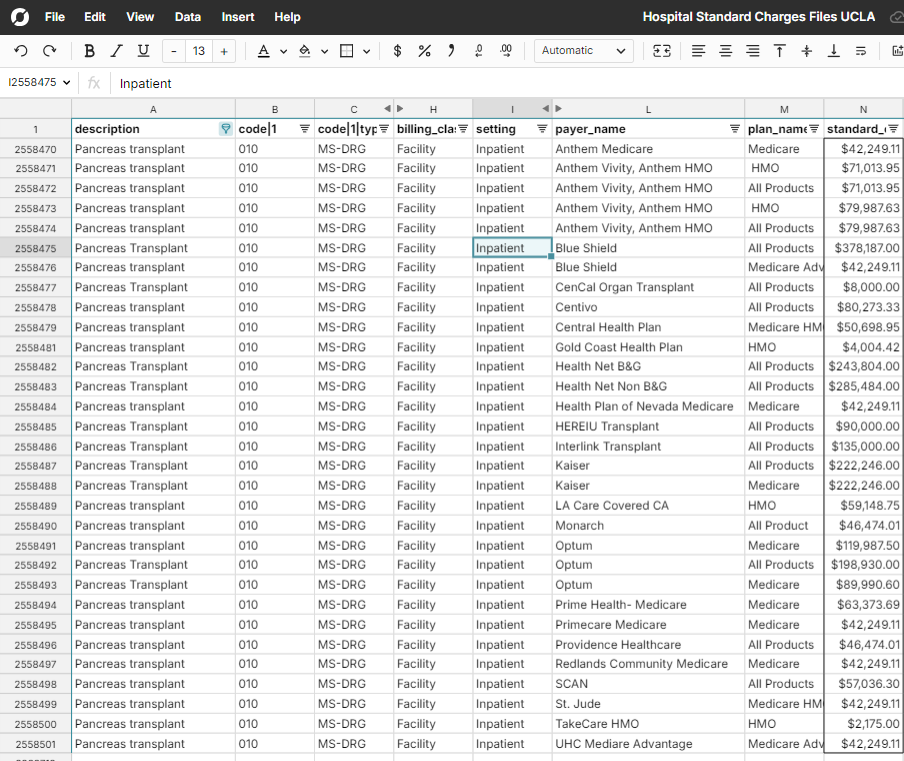Open the Insert menu
Viewport: 904px width, 761px height.
tap(238, 17)
